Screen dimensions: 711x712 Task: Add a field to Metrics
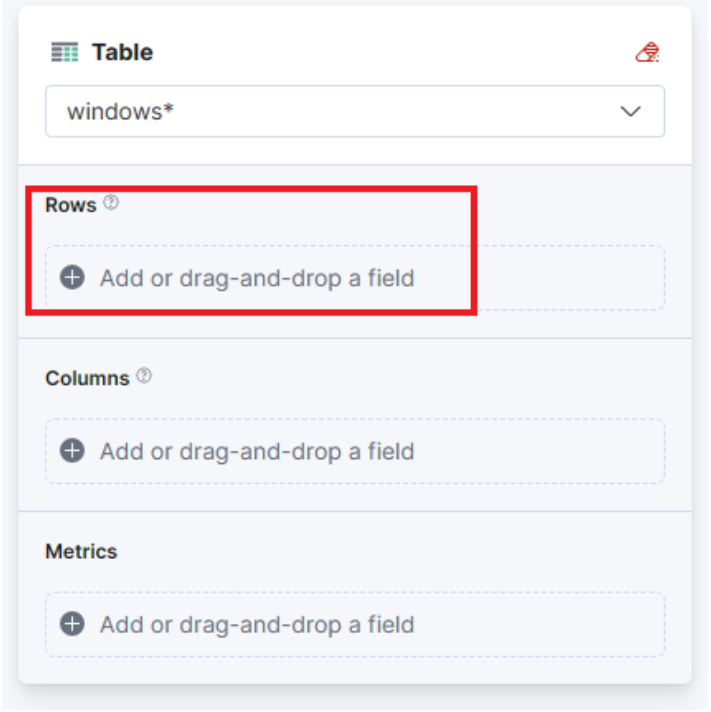point(256,624)
